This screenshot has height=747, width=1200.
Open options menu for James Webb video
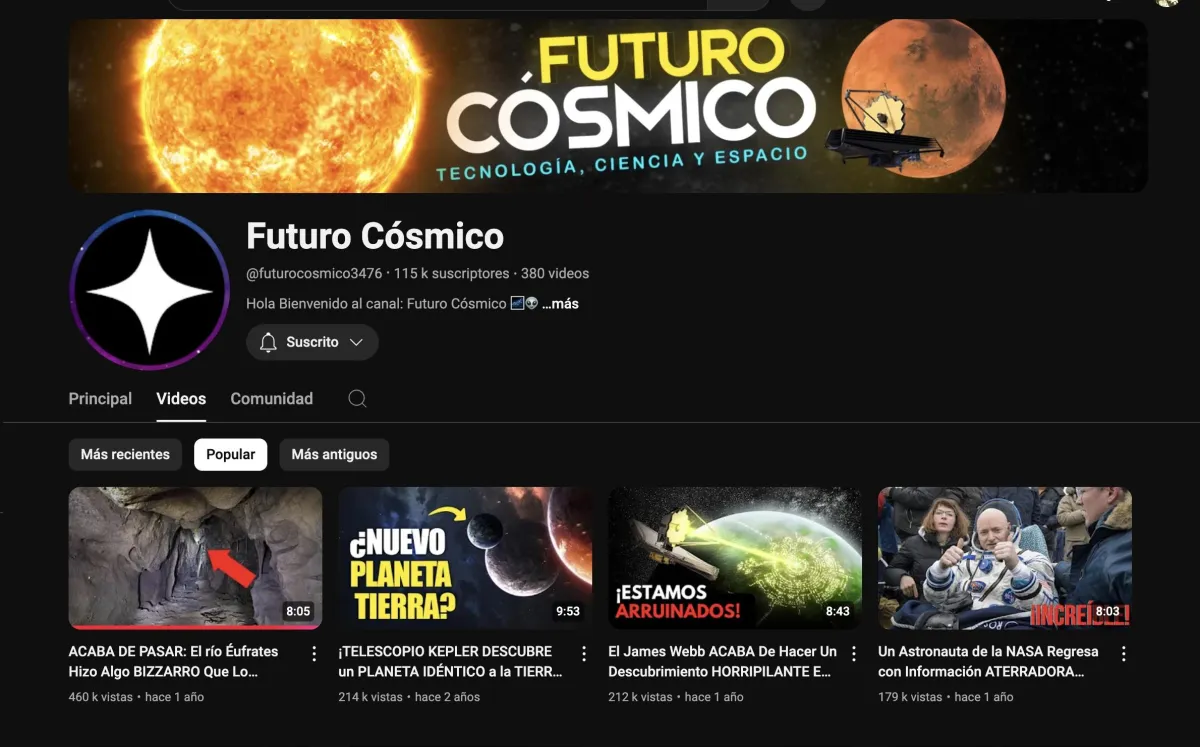coord(854,653)
